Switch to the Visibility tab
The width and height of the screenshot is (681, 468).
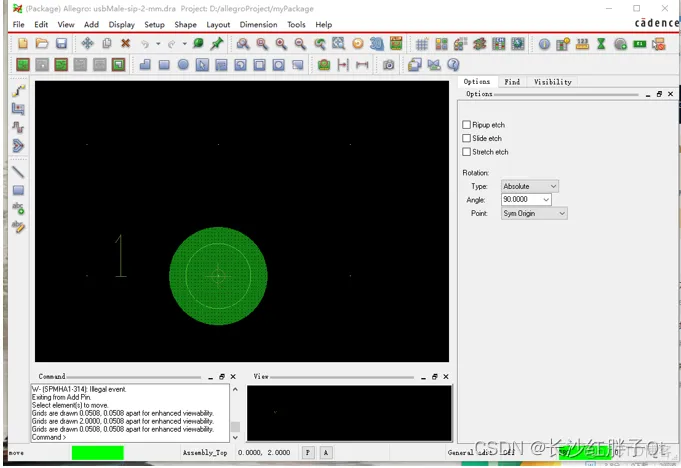click(552, 82)
